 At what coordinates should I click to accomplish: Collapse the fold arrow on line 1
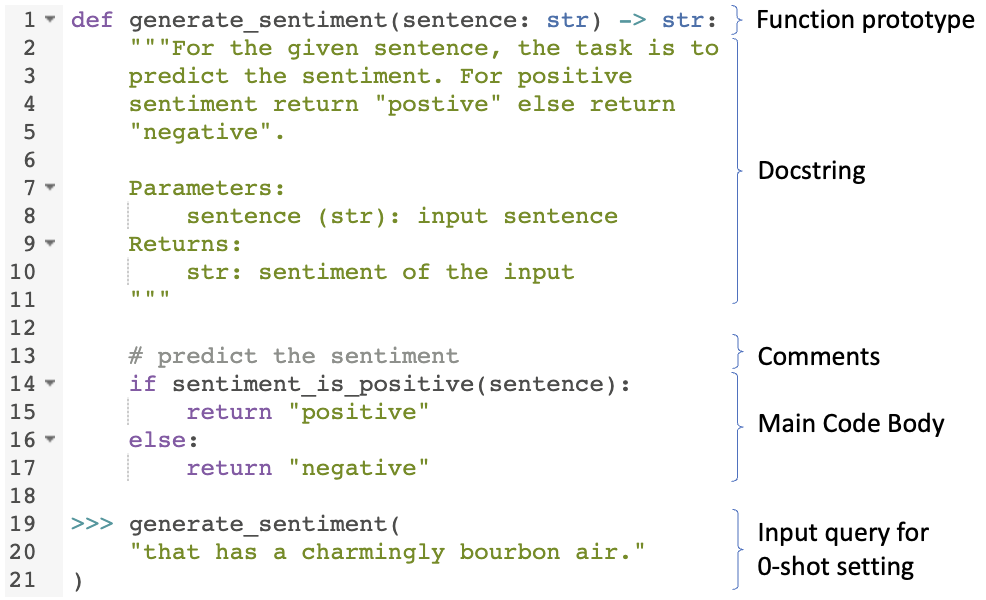[50, 20]
